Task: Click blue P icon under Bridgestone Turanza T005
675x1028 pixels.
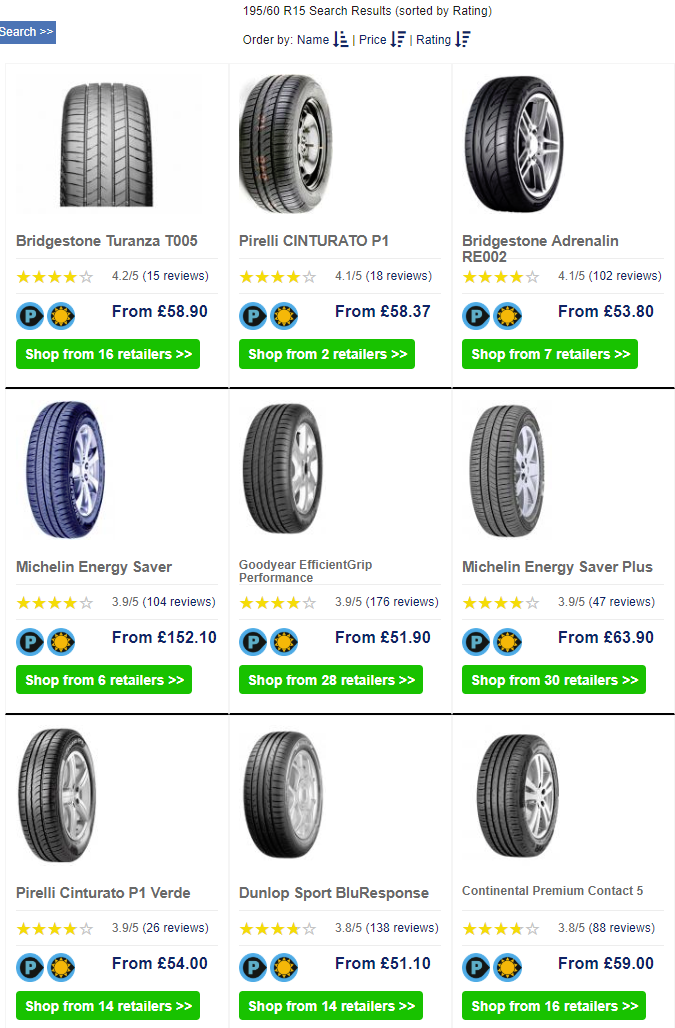Action: 29,316
